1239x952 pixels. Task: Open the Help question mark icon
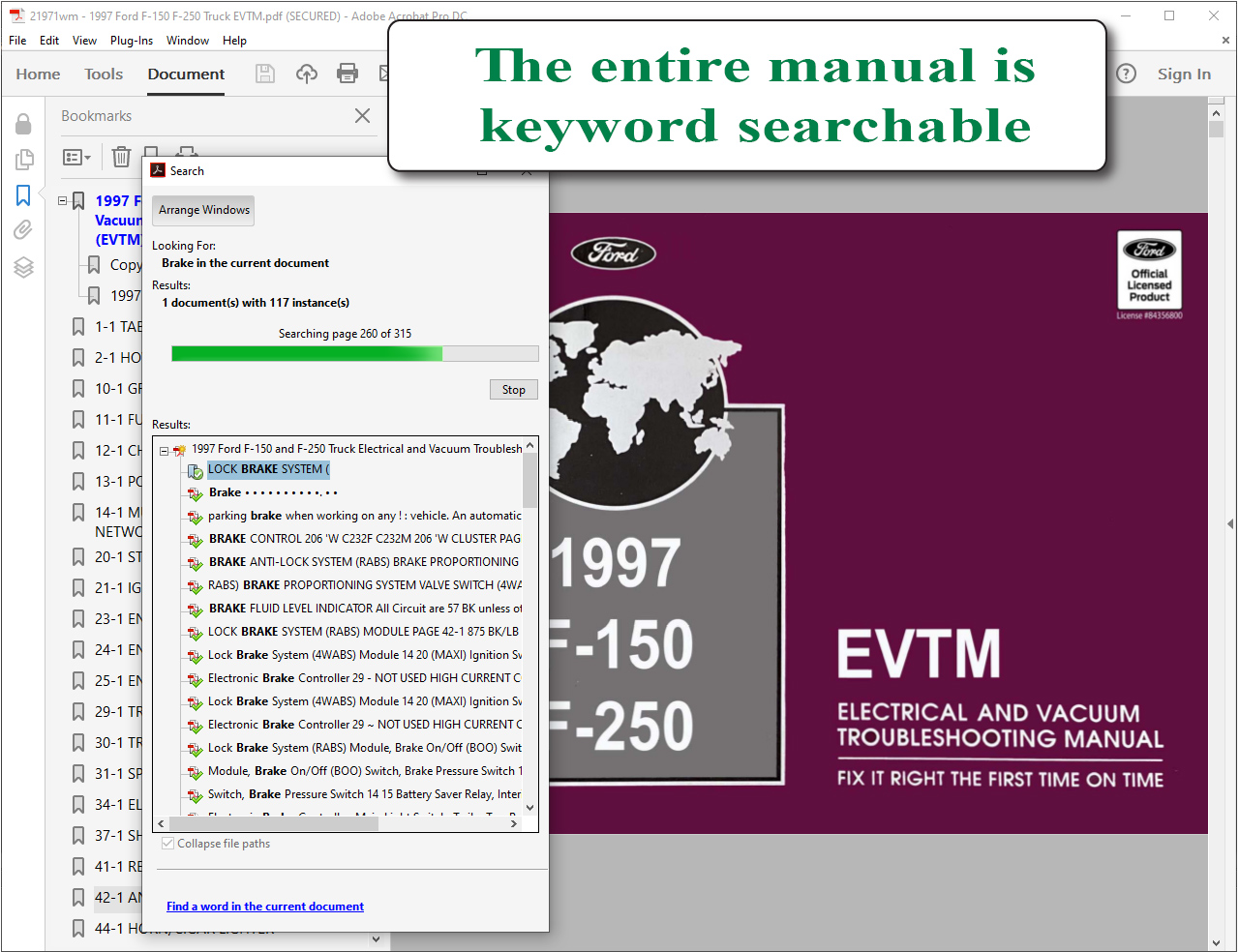(1126, 74)
